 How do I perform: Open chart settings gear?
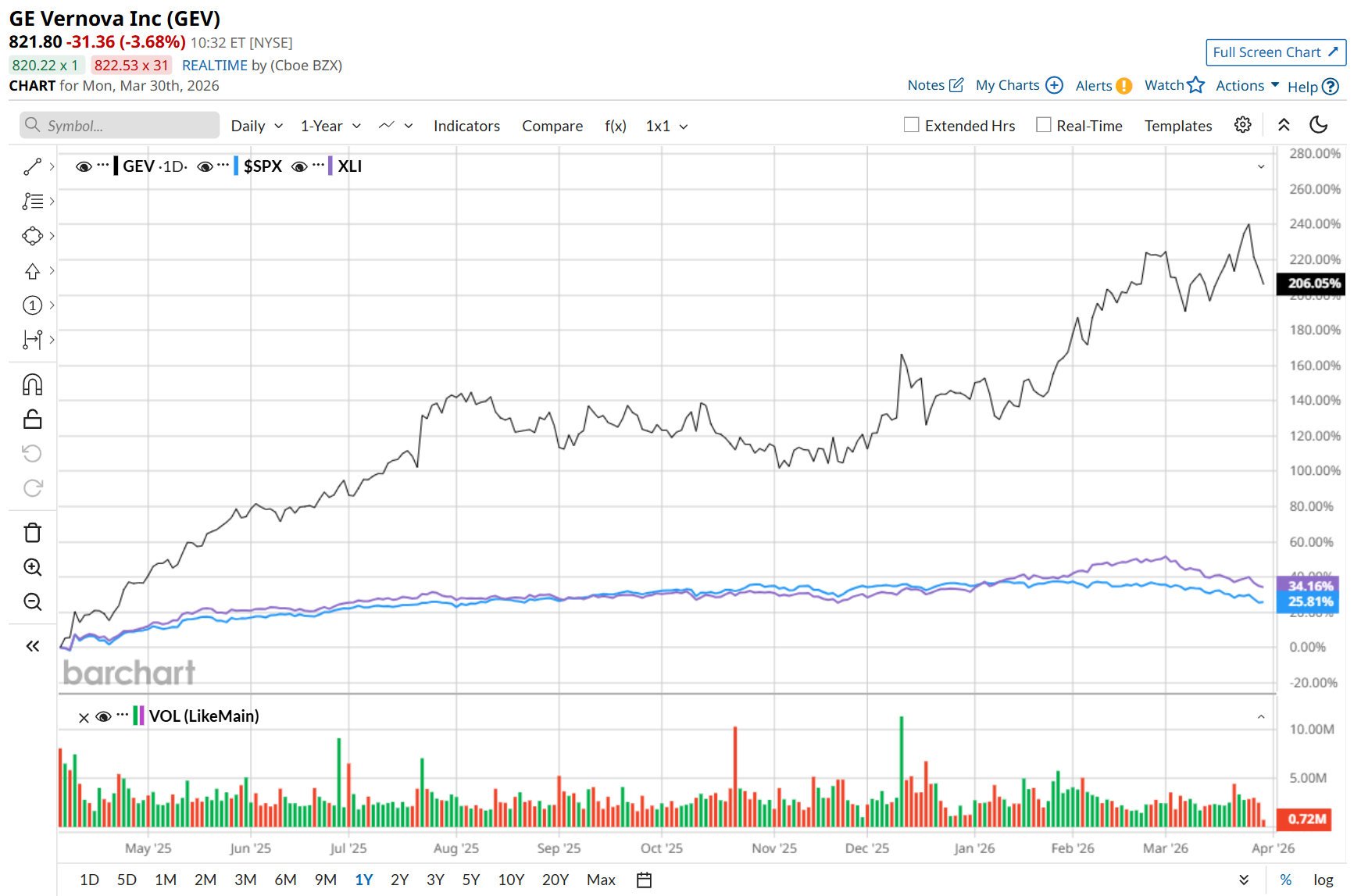(x=1242, y=125)
